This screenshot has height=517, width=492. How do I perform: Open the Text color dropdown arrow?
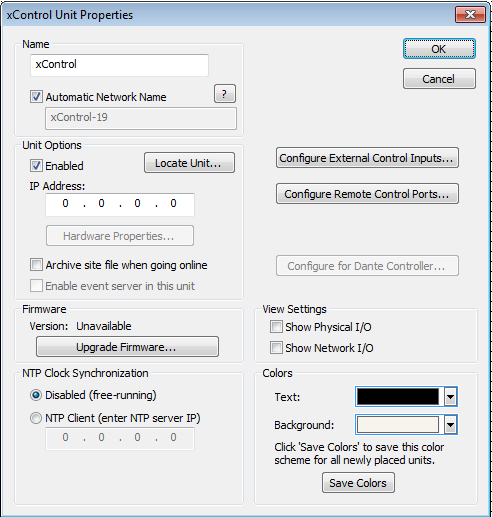coord(450,397)
